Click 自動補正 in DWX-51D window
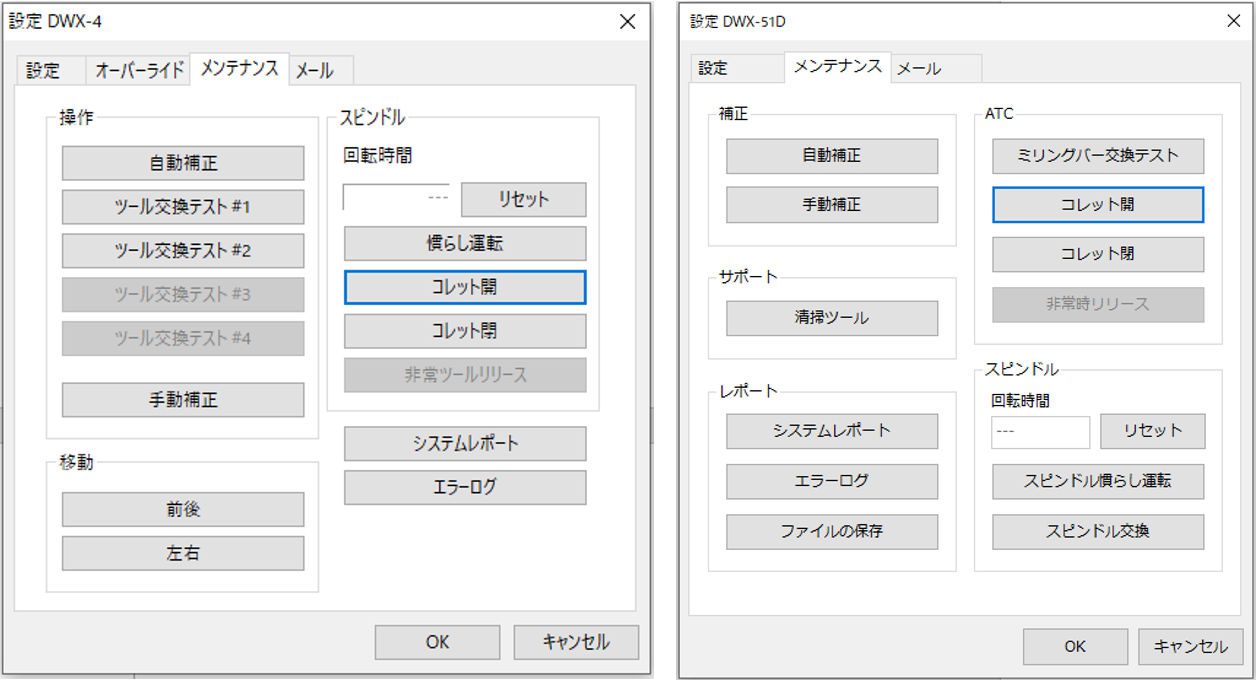Image resolution: width=1256 pixels, height=681 pixels. click(x=832, y=156)
